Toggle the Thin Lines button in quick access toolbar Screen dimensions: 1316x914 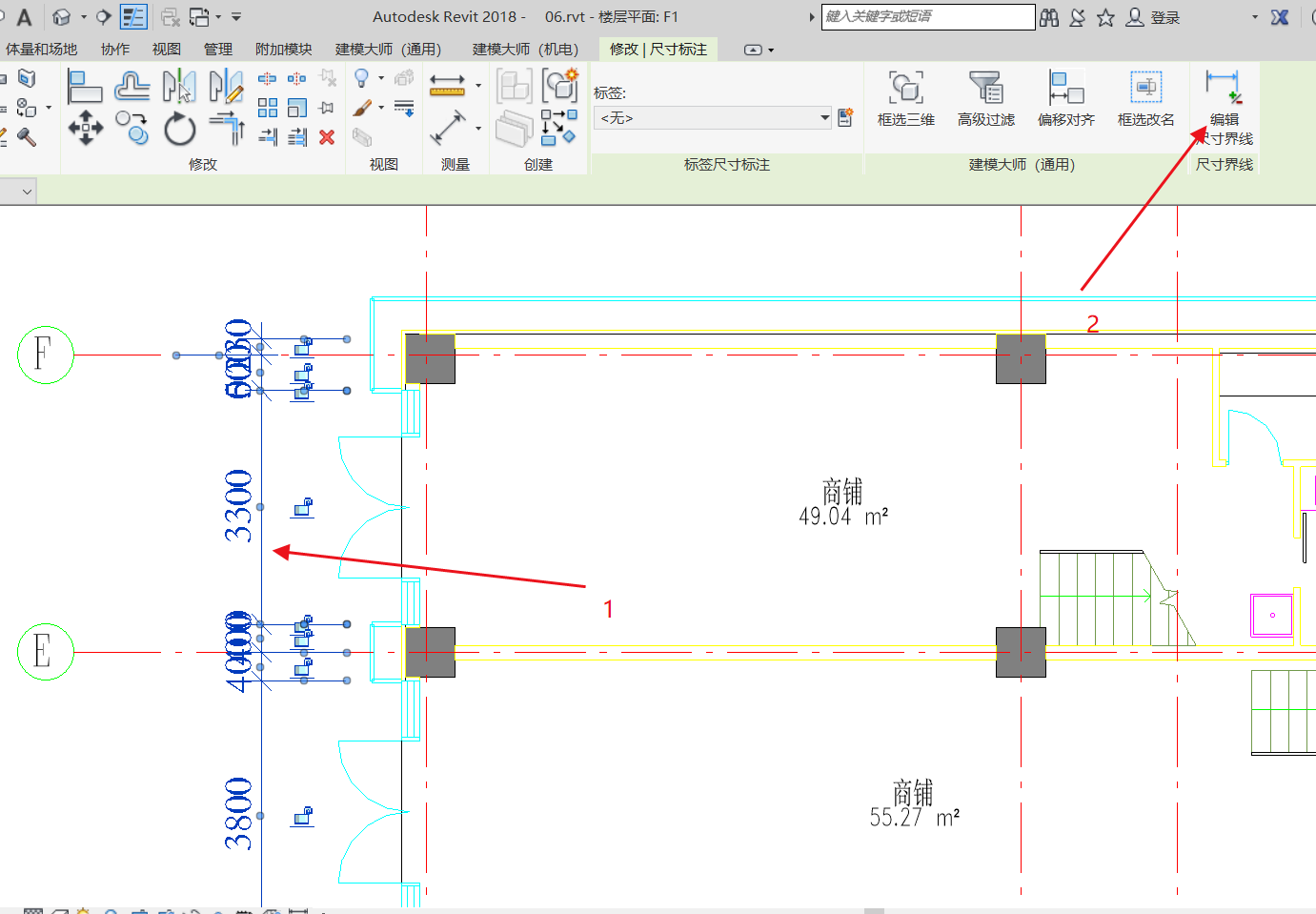[x=133, y=17]
